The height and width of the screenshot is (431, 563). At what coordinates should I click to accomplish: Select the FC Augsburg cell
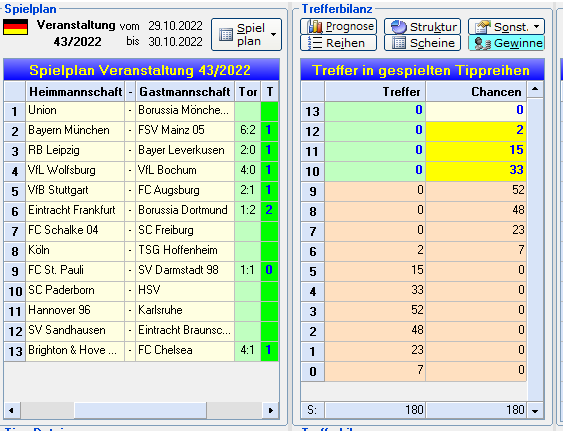pos(185,191)
